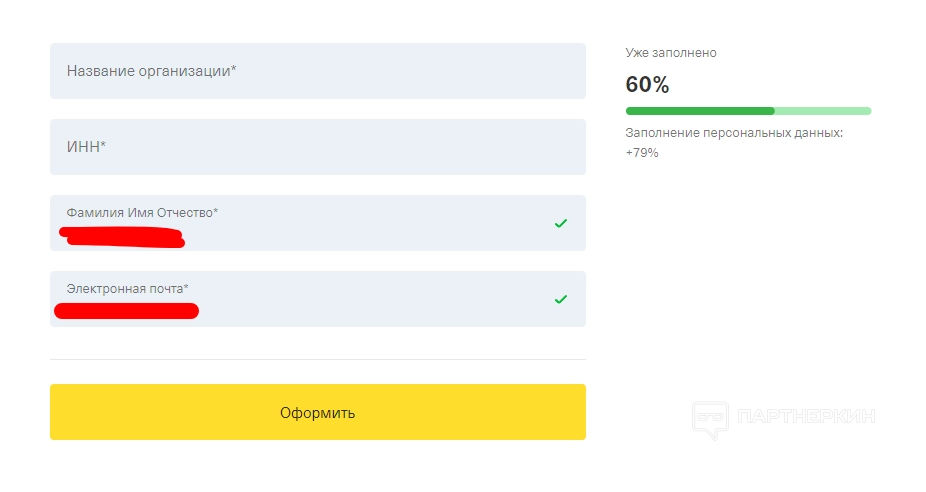Click the divider line above Оформить

pyautogui.click(x=317, y=359)
